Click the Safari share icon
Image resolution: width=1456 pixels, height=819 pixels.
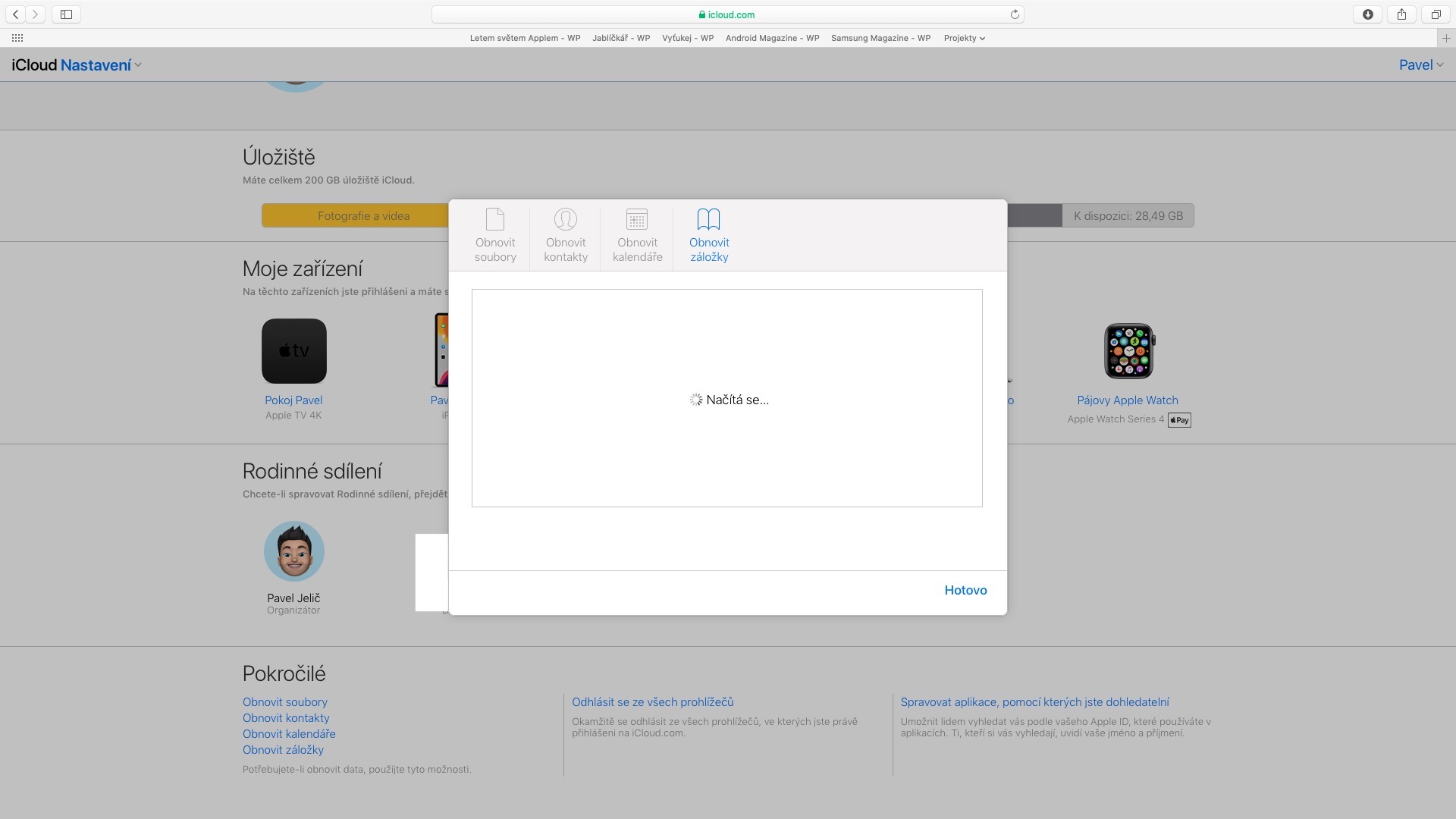pyautogui.click(x=1401, y=14)
